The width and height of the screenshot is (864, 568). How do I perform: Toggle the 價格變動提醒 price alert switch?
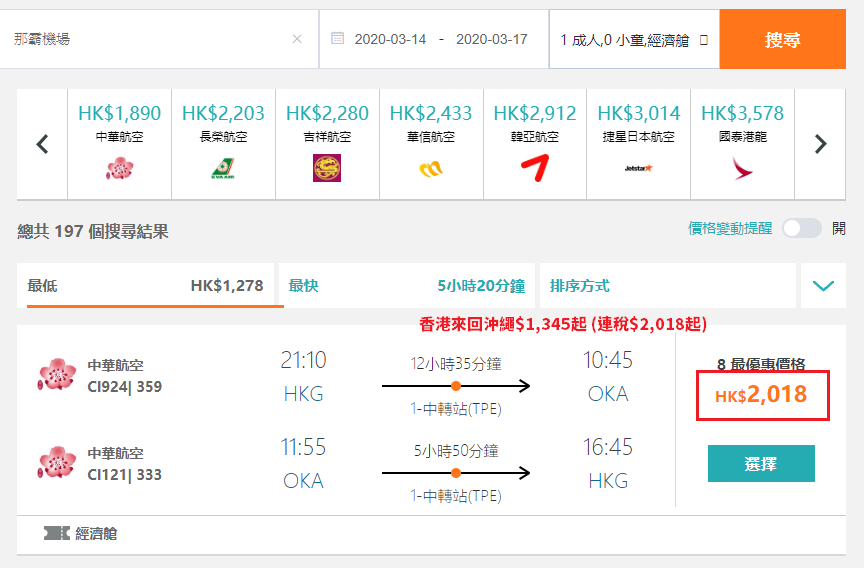802,228
